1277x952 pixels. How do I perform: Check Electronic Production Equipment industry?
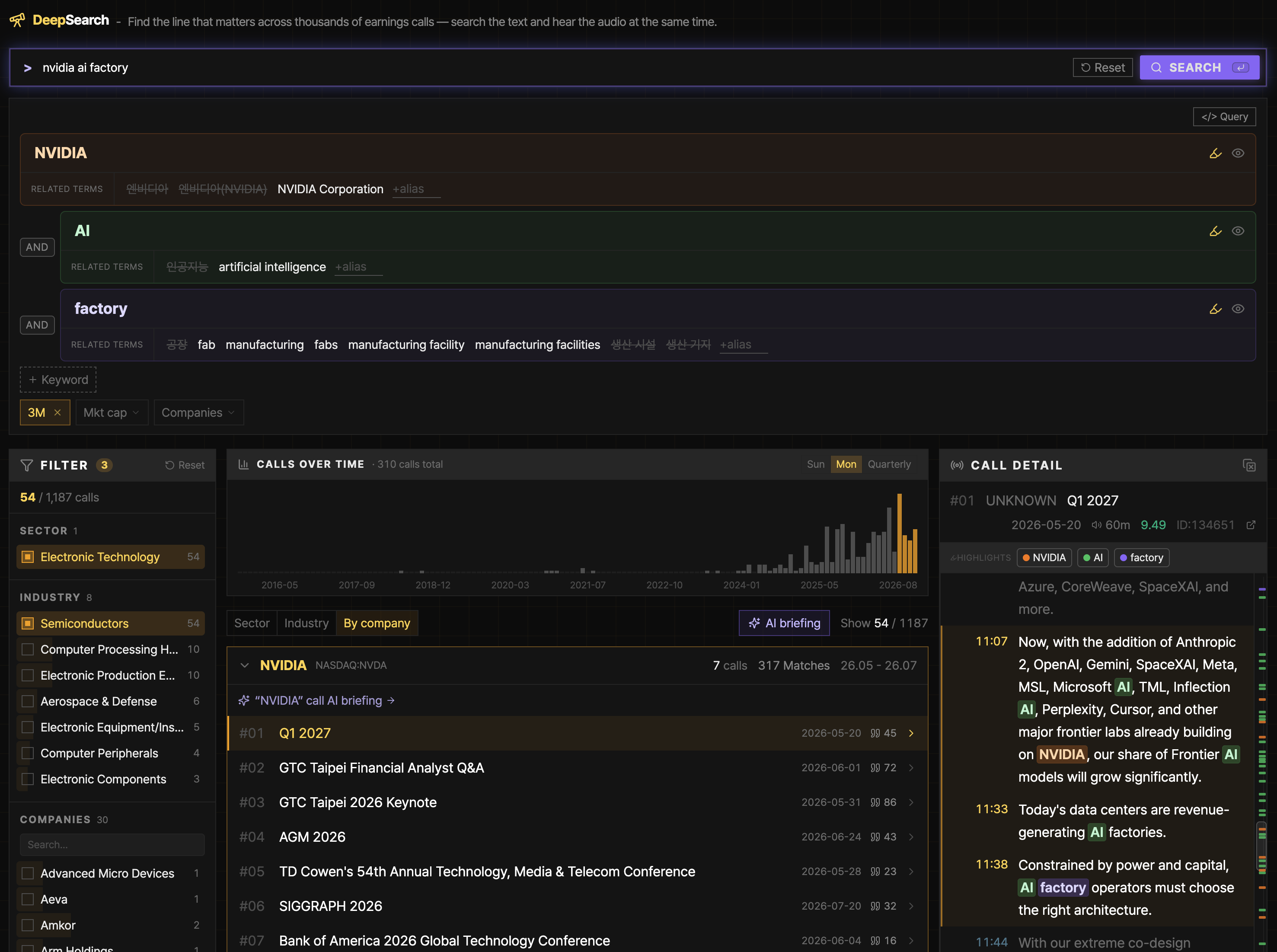tap(28, 675)
